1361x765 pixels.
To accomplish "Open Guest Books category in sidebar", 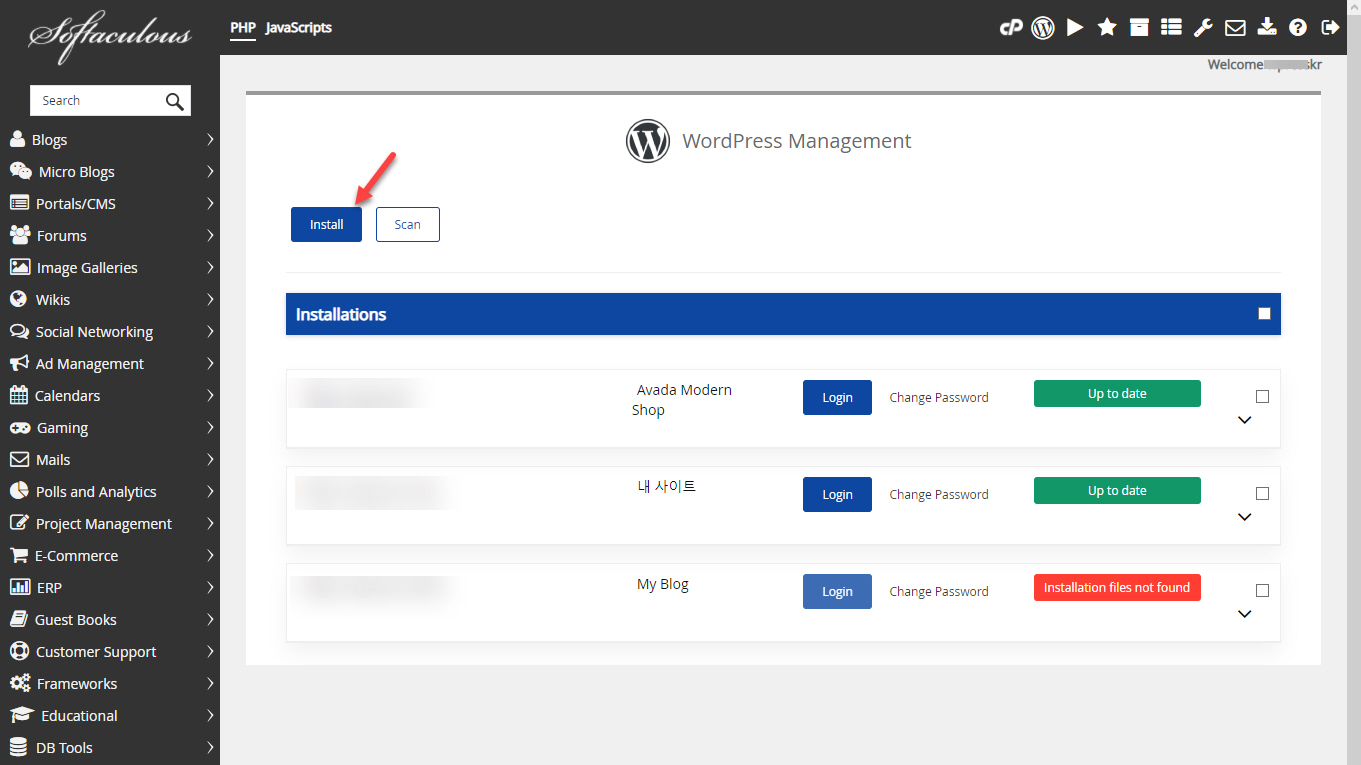I will 110,619.
